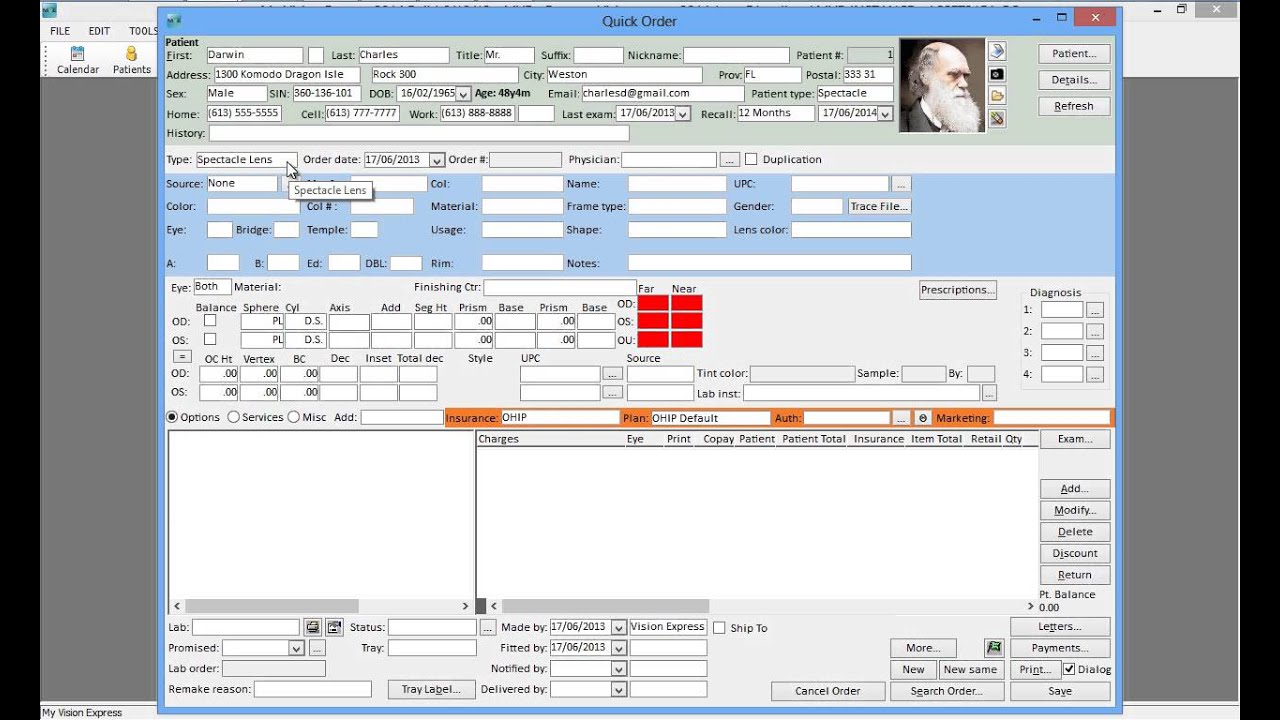Open the Delivered by dropdown
The height and width of the screenshot is (720, 1280).
pos(618,690)
